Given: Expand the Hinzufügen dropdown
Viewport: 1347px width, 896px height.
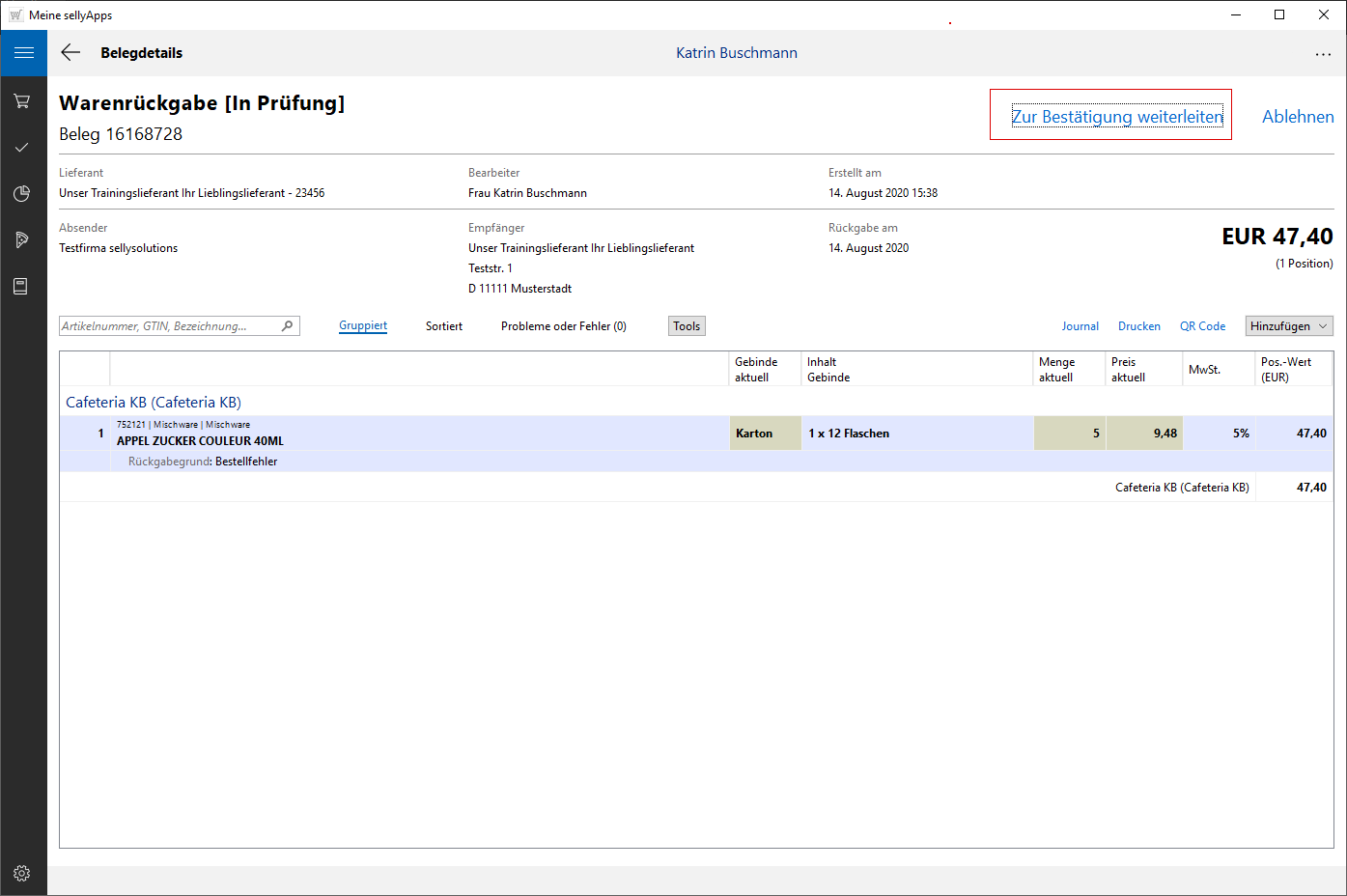Looking at the screenshot, I should pos(1288,326).
